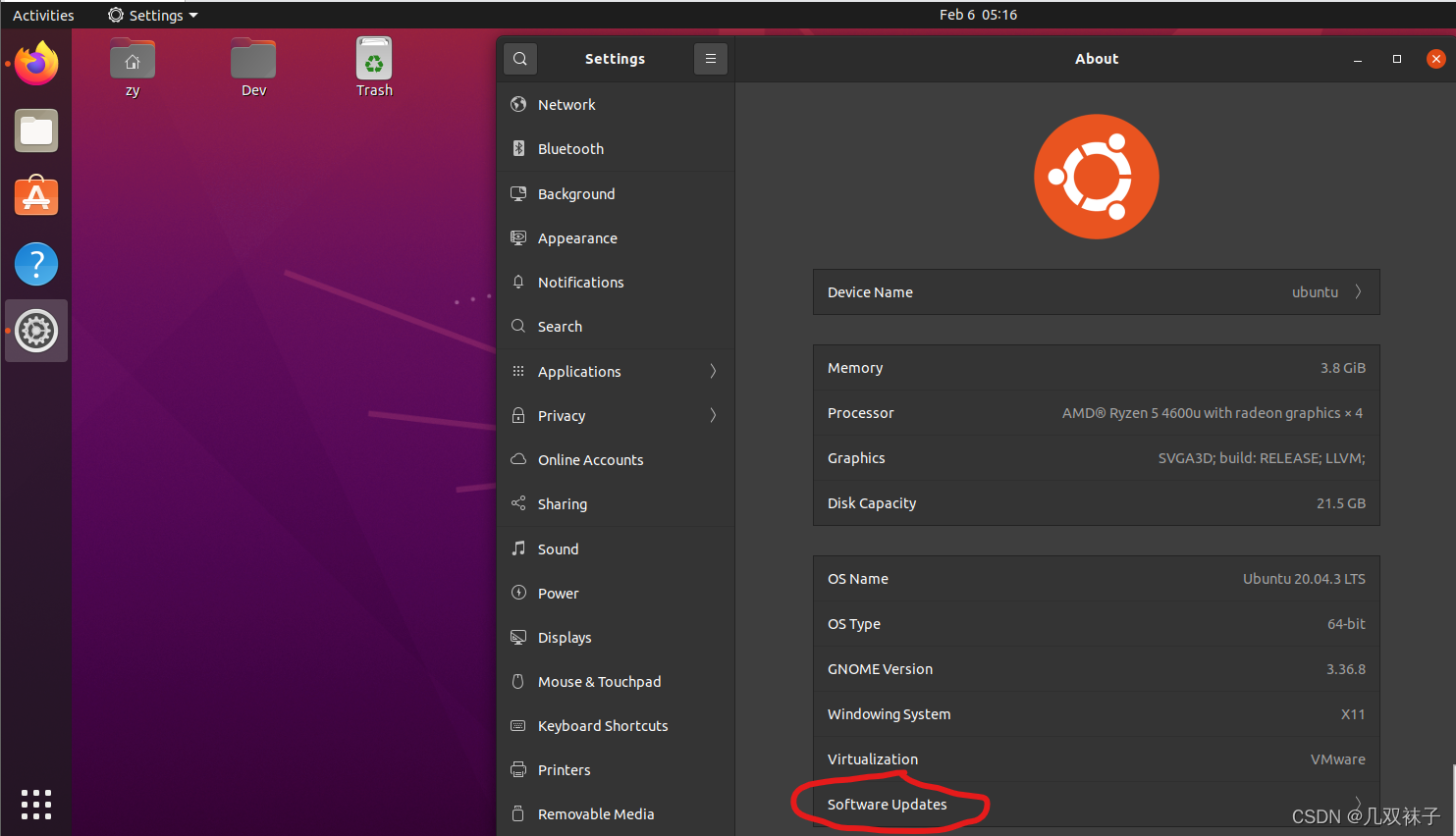
Task: Show Applications grid in the dock
Action: (36, 805)
